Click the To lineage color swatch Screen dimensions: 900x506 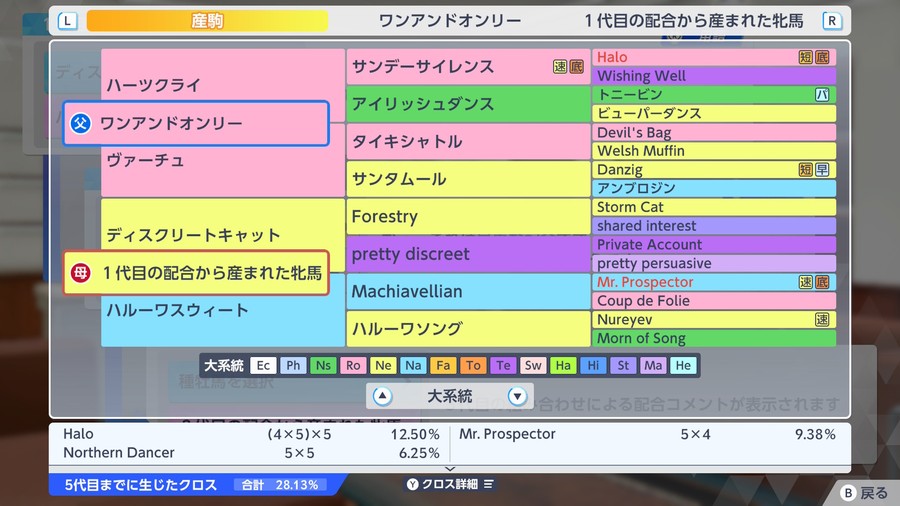pyautogui.click(x=473, y=365)
